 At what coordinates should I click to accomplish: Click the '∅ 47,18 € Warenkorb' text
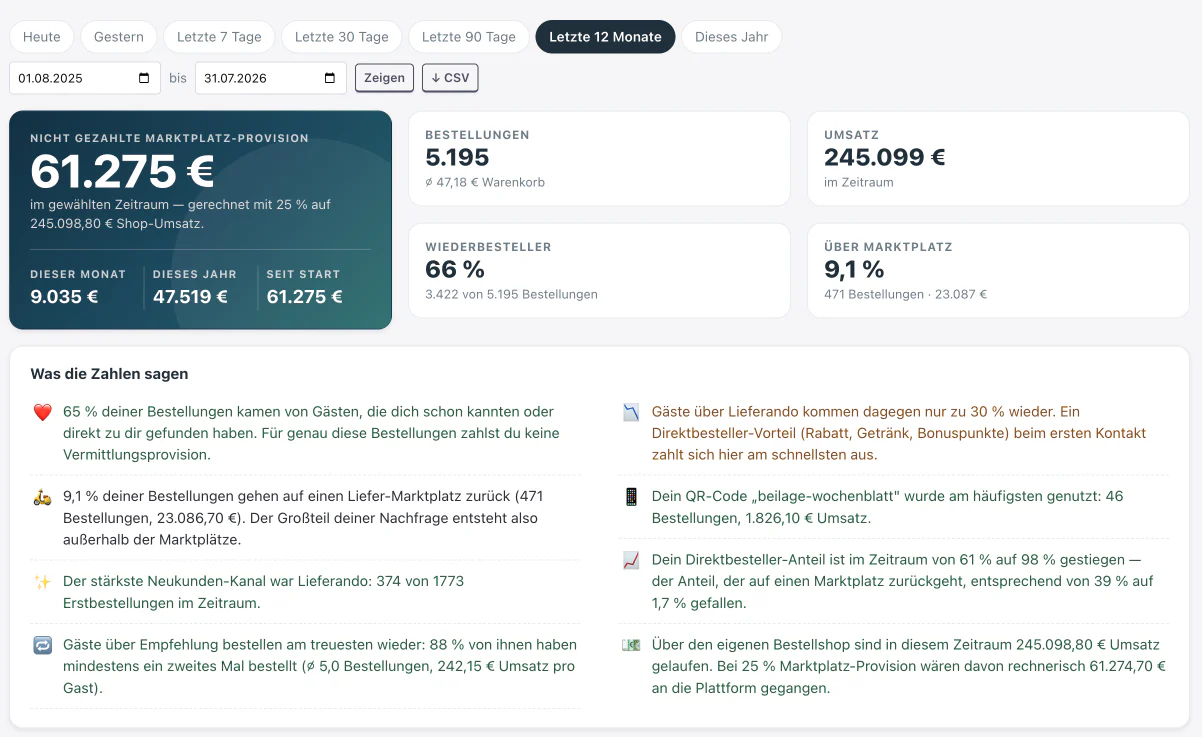[485, 182]
